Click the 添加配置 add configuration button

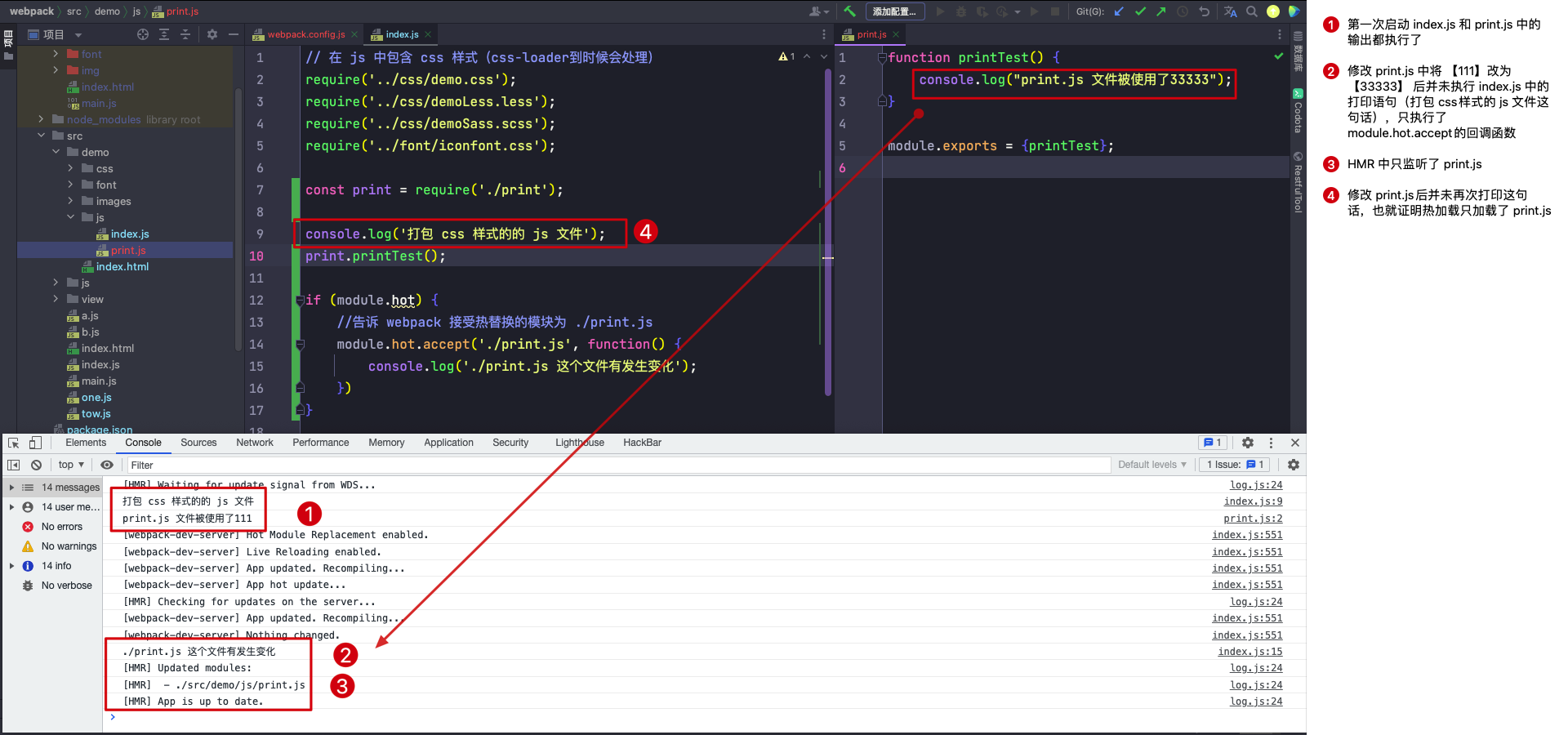(894, 11)
